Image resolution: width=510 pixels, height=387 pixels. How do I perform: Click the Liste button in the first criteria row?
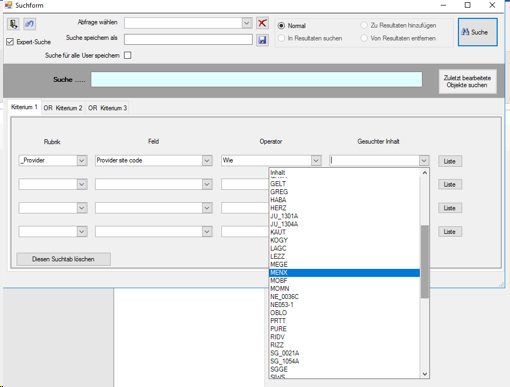(x=450, y=161)
